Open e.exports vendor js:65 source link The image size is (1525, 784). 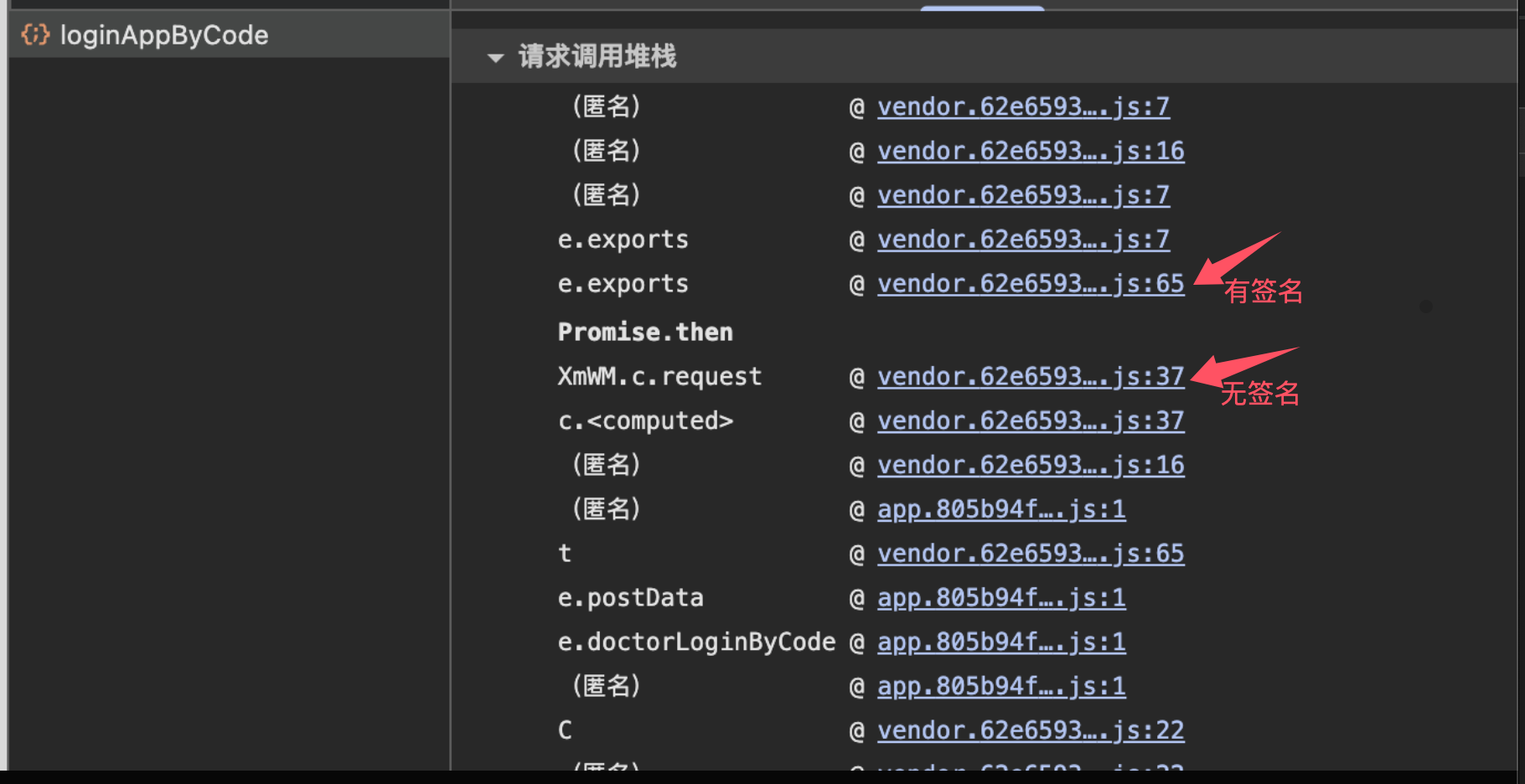1030,285
